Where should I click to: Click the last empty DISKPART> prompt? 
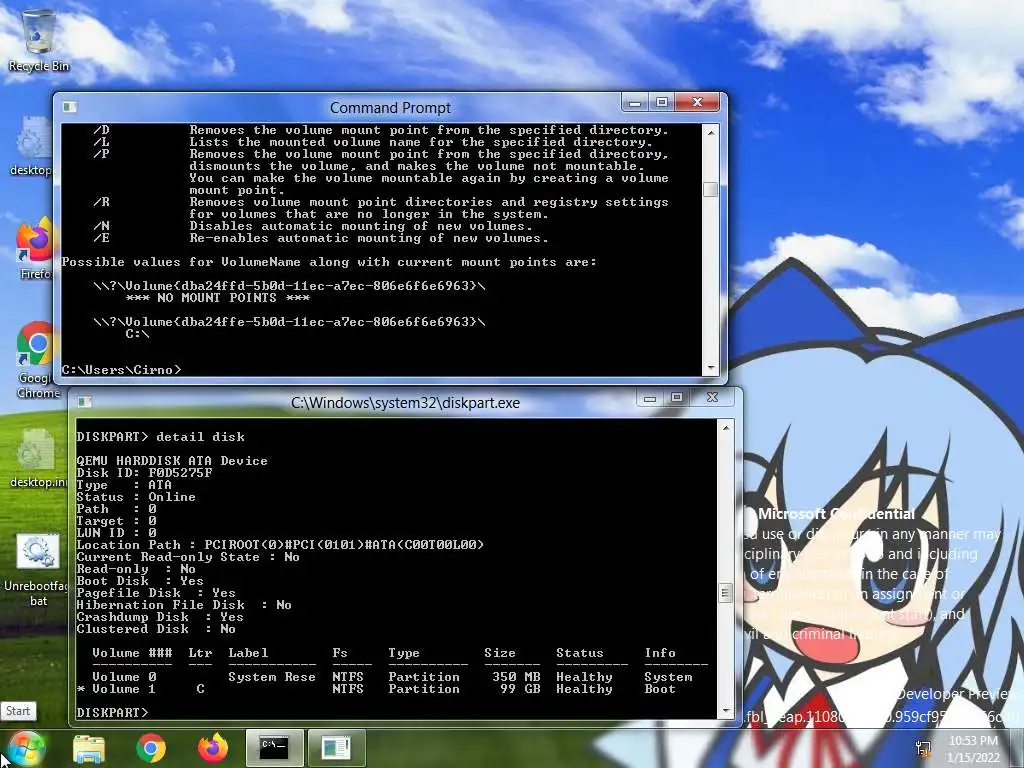(112, 712)
